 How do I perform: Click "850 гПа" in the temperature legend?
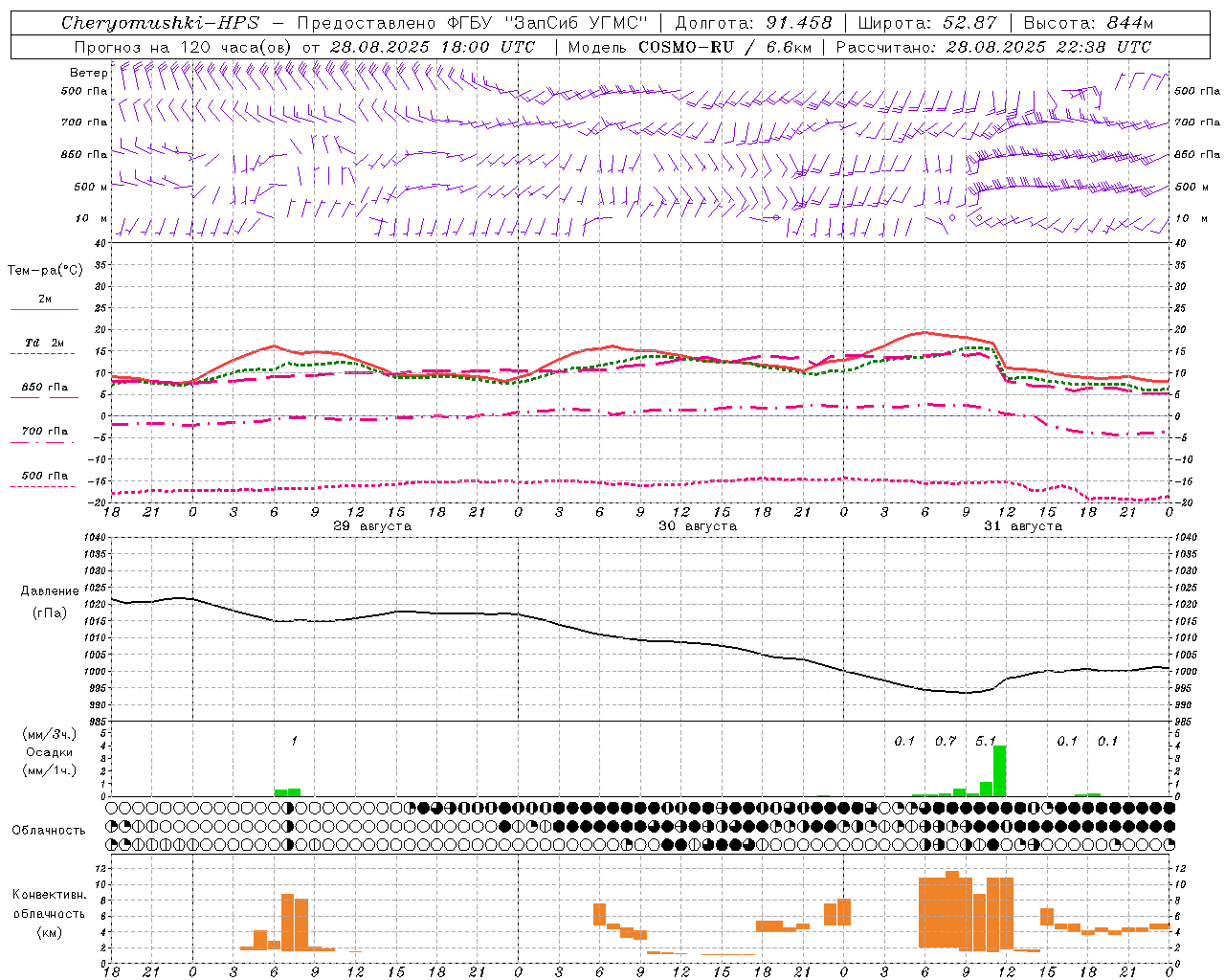coord(45,388)
